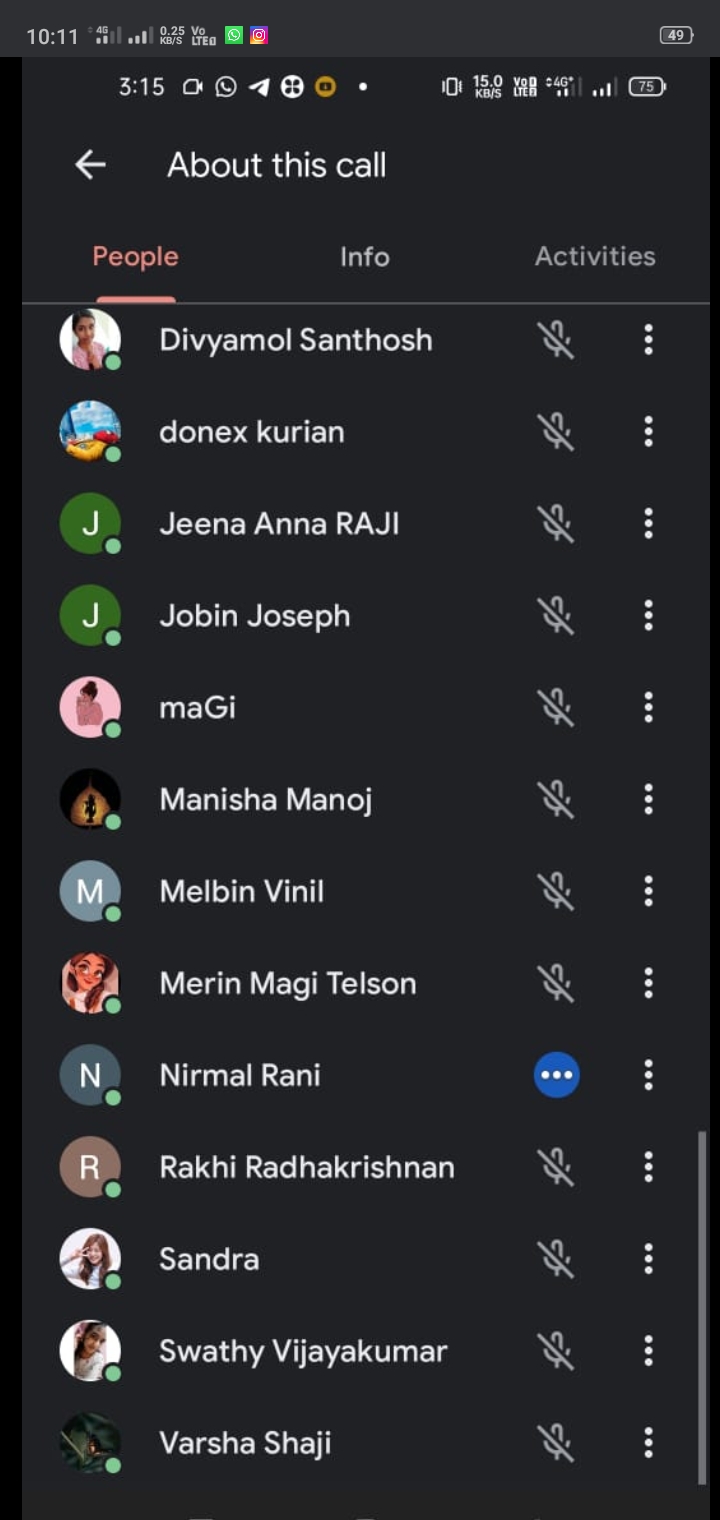Open the Activities tab

click(x=595, y=257)
